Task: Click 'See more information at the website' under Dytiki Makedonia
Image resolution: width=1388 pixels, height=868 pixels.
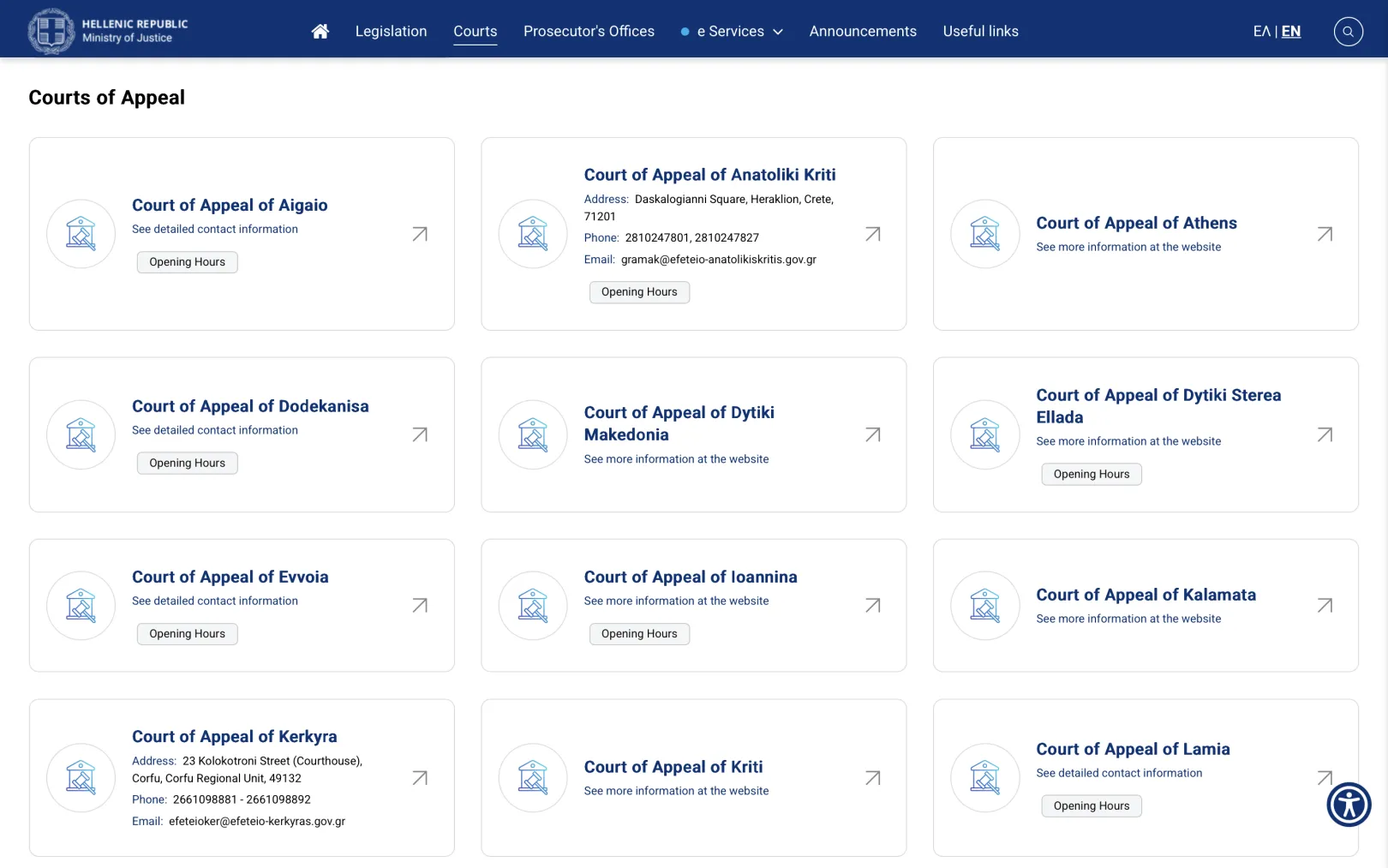Action: 676,459
